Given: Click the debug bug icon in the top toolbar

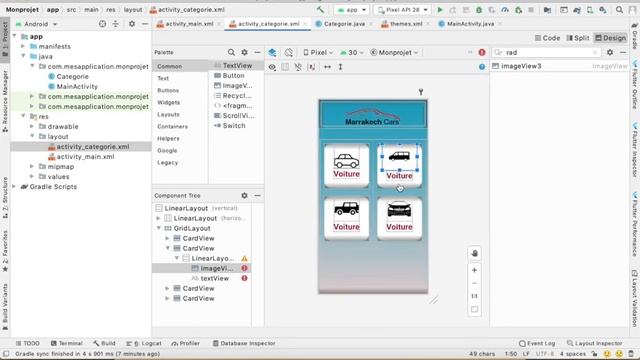Looking at the screenshot, I should (x=479, y=9).
